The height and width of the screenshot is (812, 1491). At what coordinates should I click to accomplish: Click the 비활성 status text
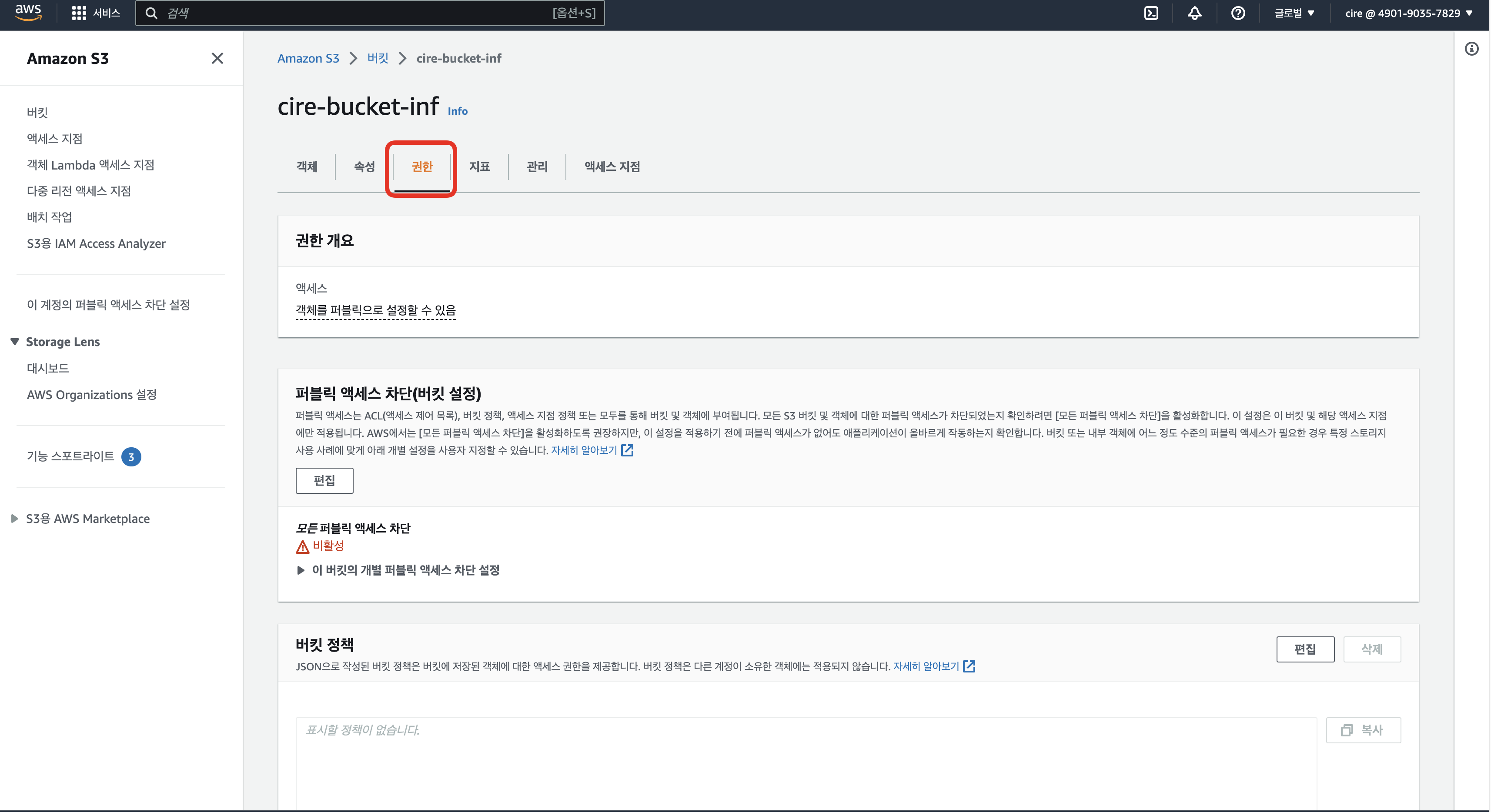328,546
